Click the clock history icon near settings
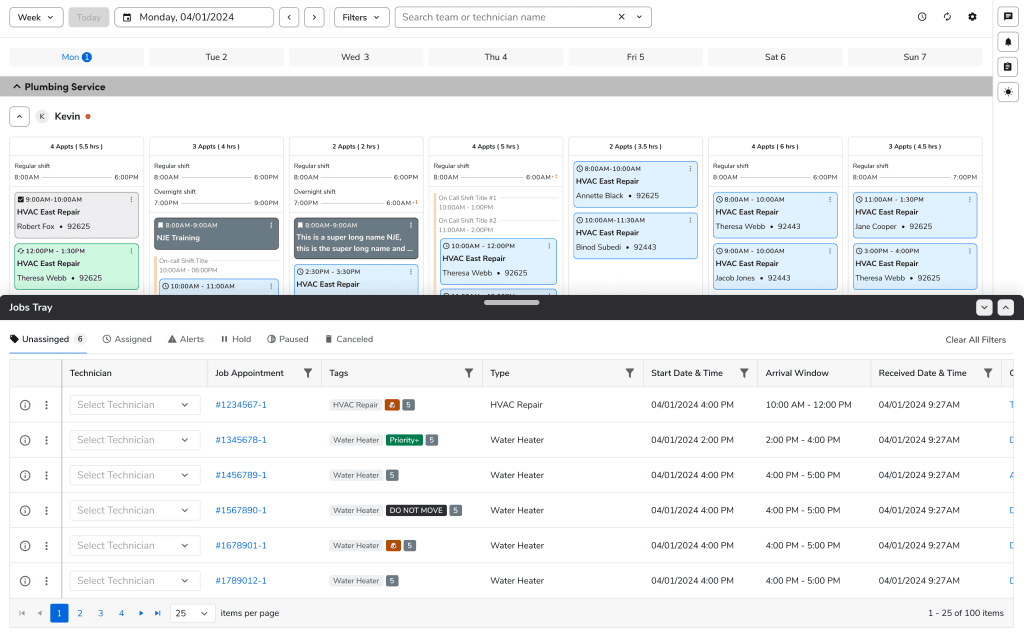The image size is (1024, 637). pos(924,16)
